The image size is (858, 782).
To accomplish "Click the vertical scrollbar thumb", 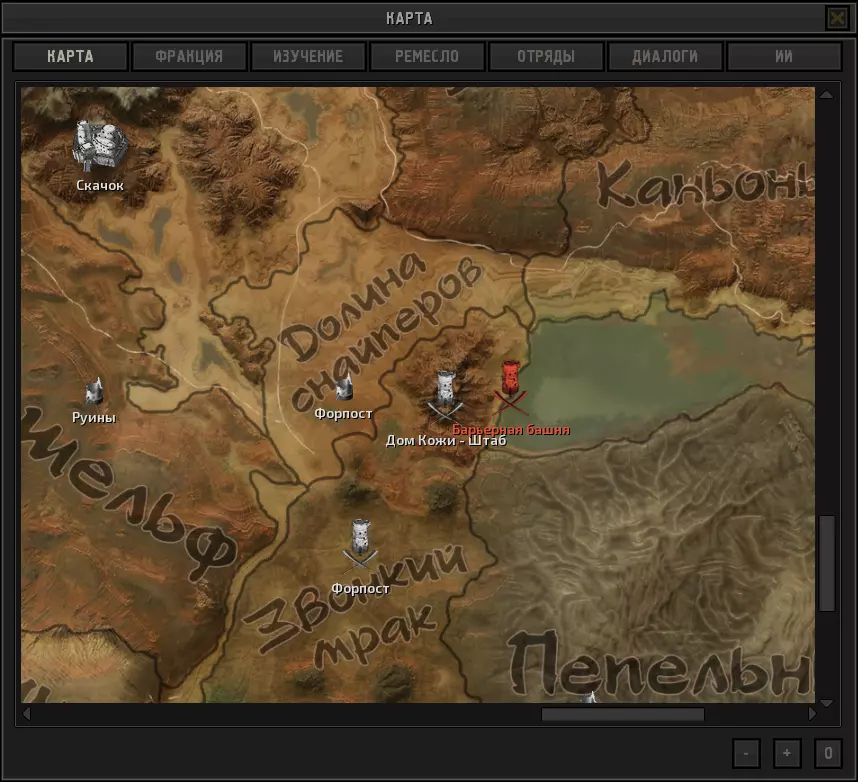I will pyautogui.click(x=826, y=563).
